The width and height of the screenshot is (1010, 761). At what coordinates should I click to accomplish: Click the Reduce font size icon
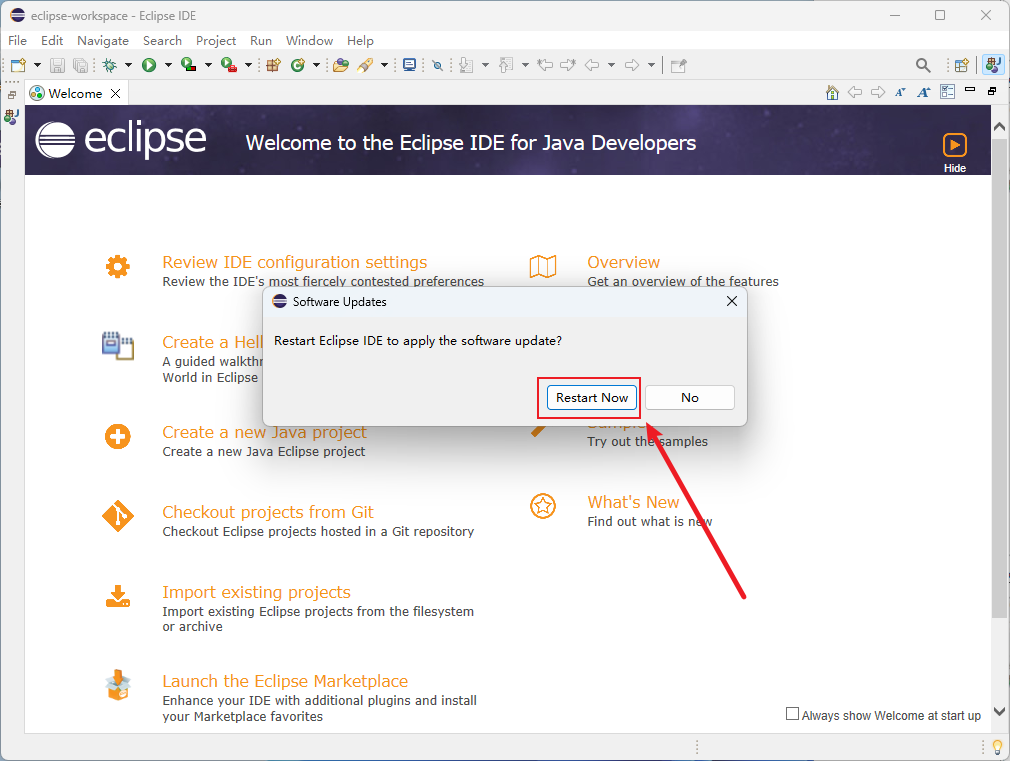900,93
